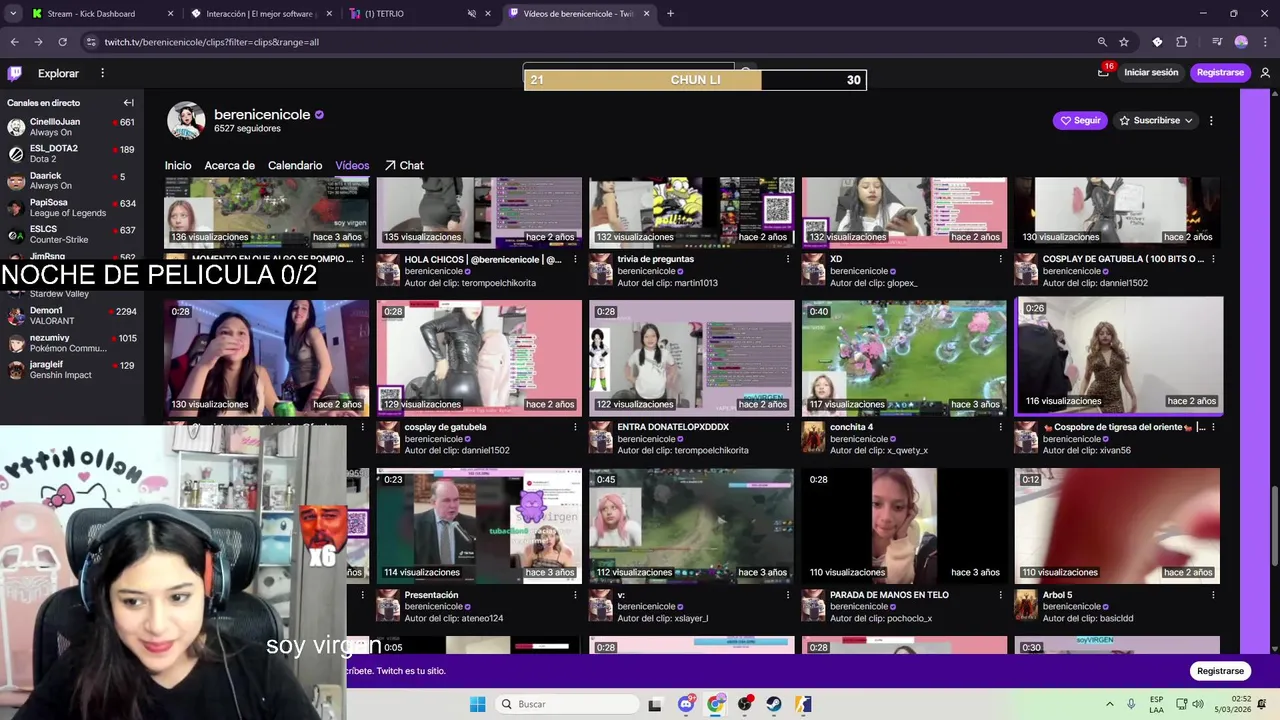Open Windows Start menu
The image size is (1280, 720).
tap(477, 704)
